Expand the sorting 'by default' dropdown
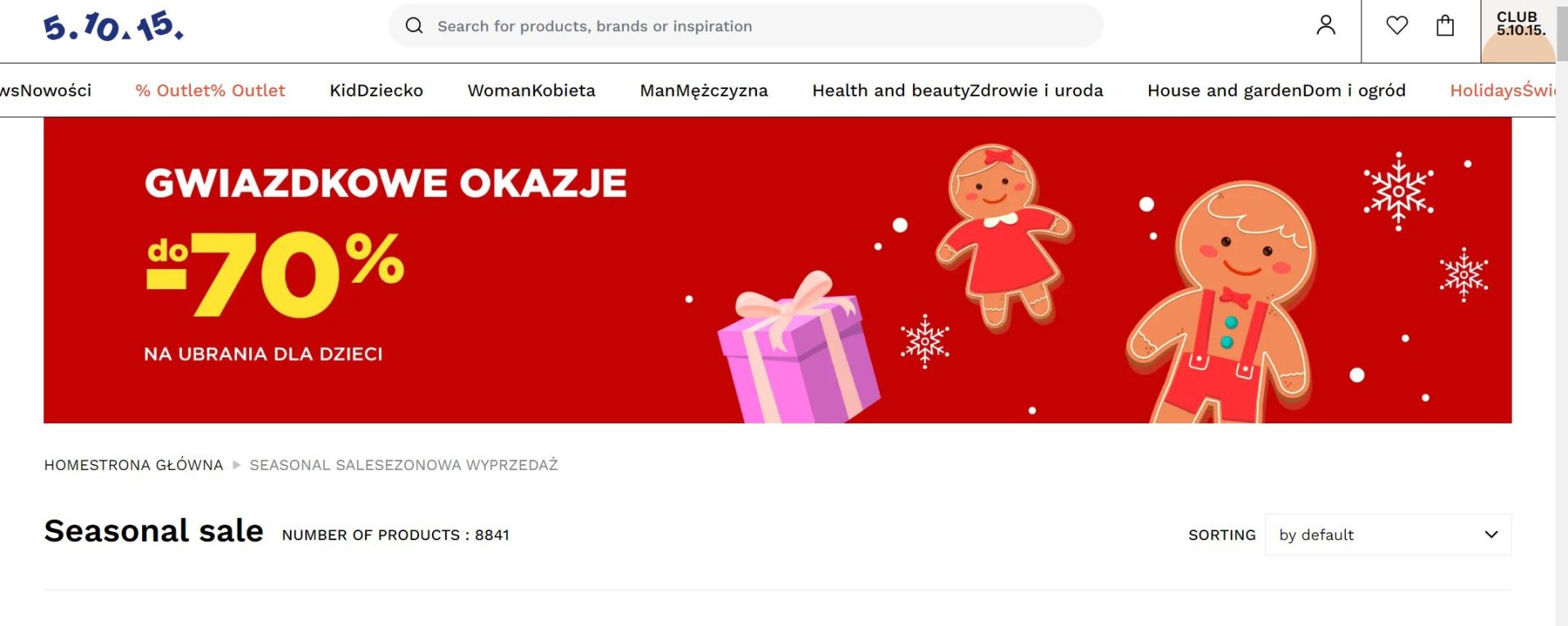 [x=1387, y=534]
